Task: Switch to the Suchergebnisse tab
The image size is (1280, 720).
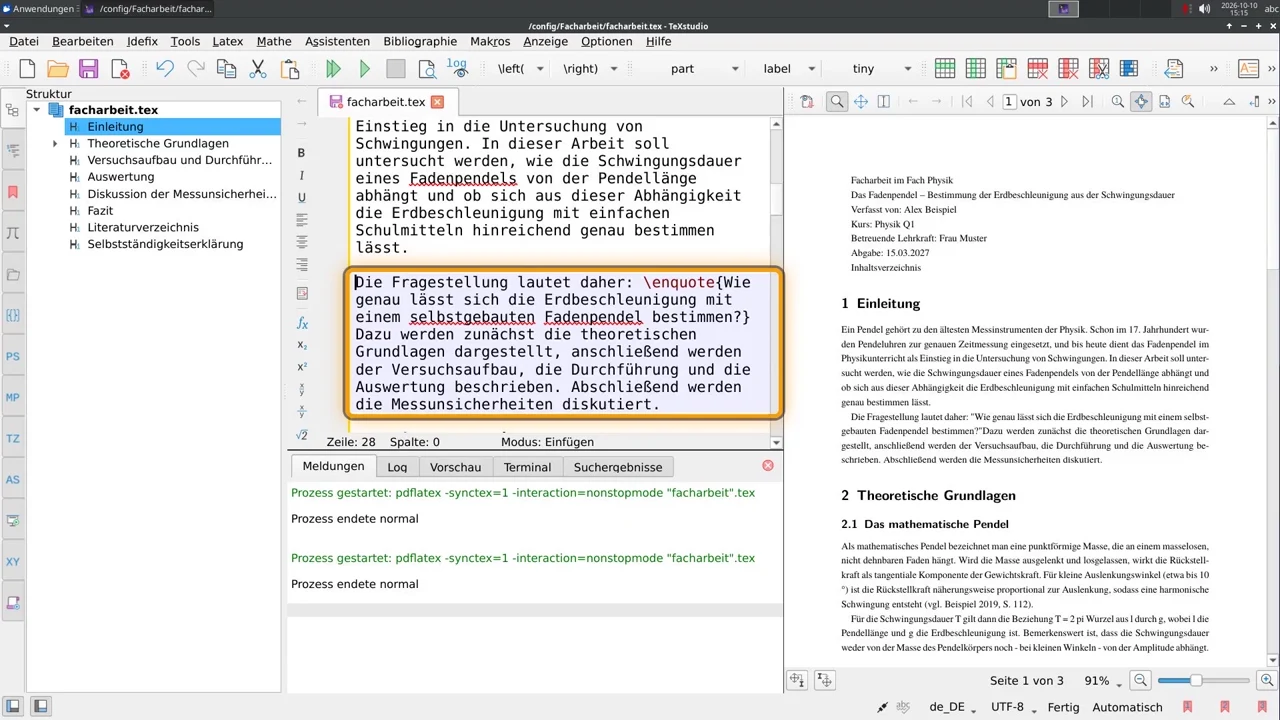Action: 618,467
